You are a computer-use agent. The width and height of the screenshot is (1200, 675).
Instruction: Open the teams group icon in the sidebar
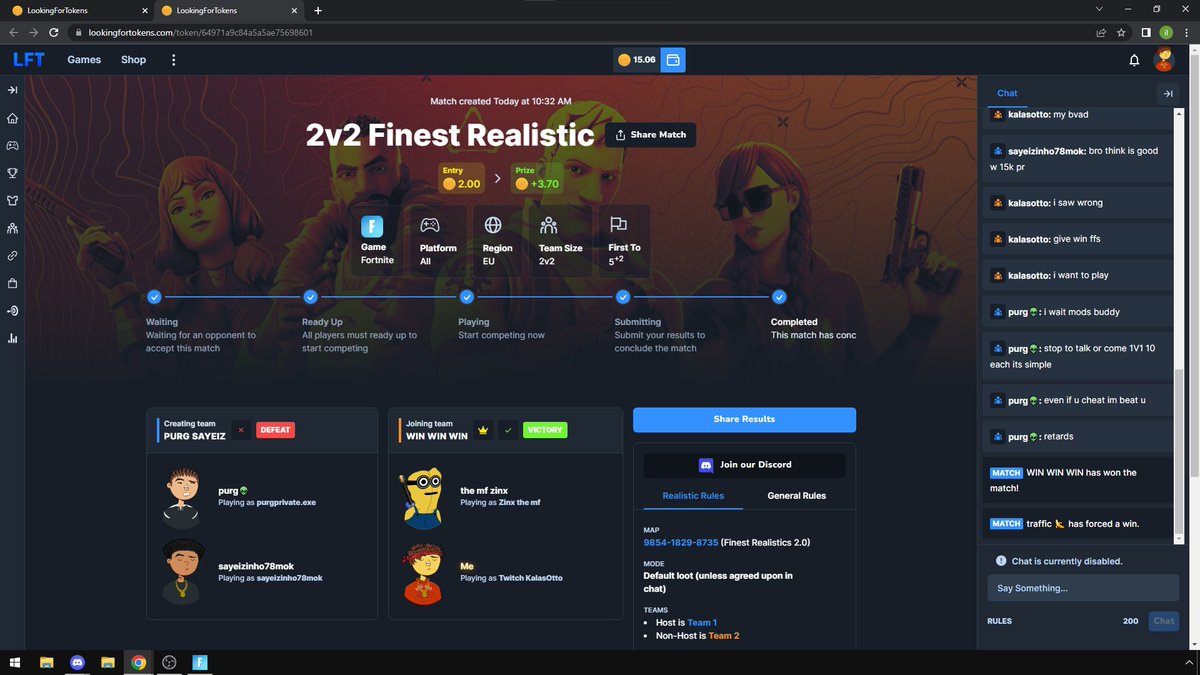click(x=13, y=228)
